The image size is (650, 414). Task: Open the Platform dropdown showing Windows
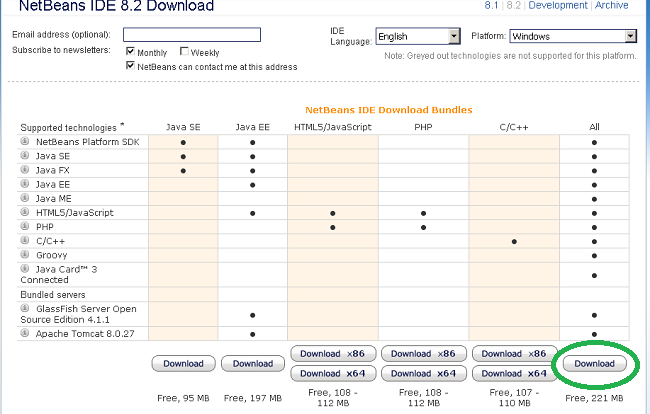pos(573,36)
